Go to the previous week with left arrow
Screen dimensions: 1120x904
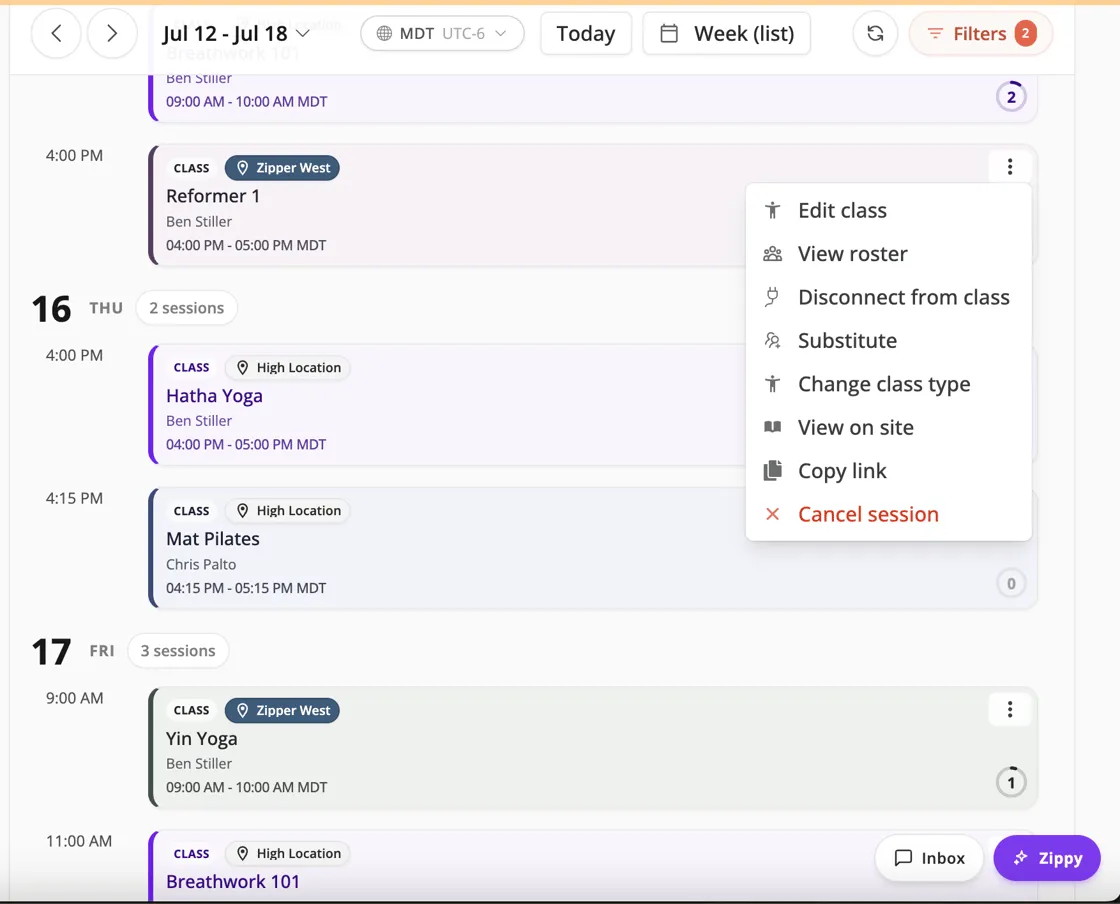pyautogui.click(x=56, y=33)
